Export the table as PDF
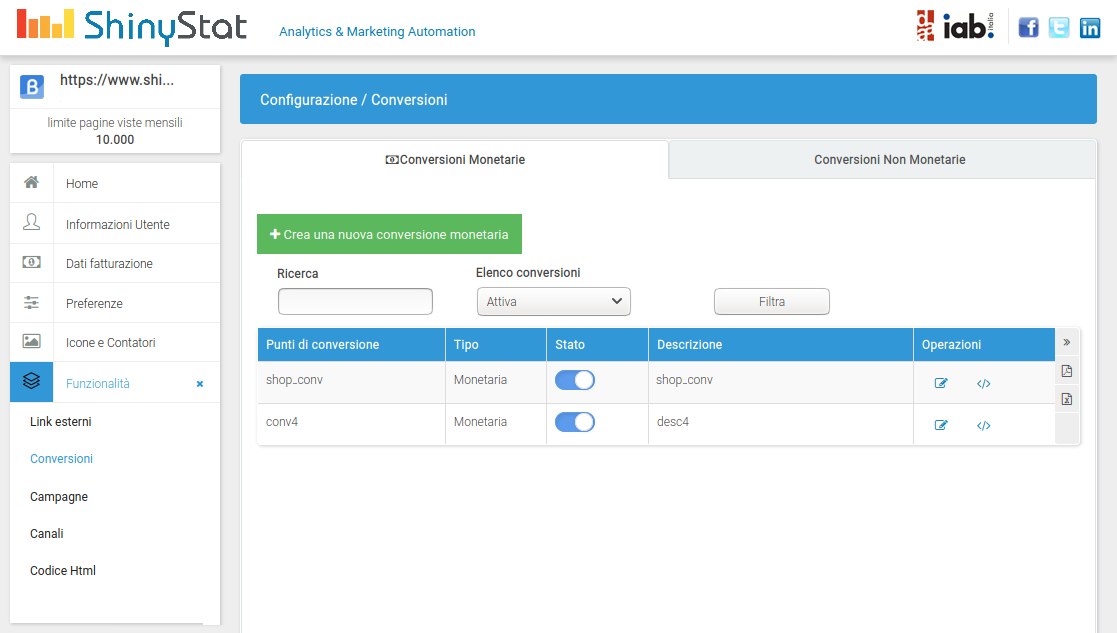 pos(1067,371)
